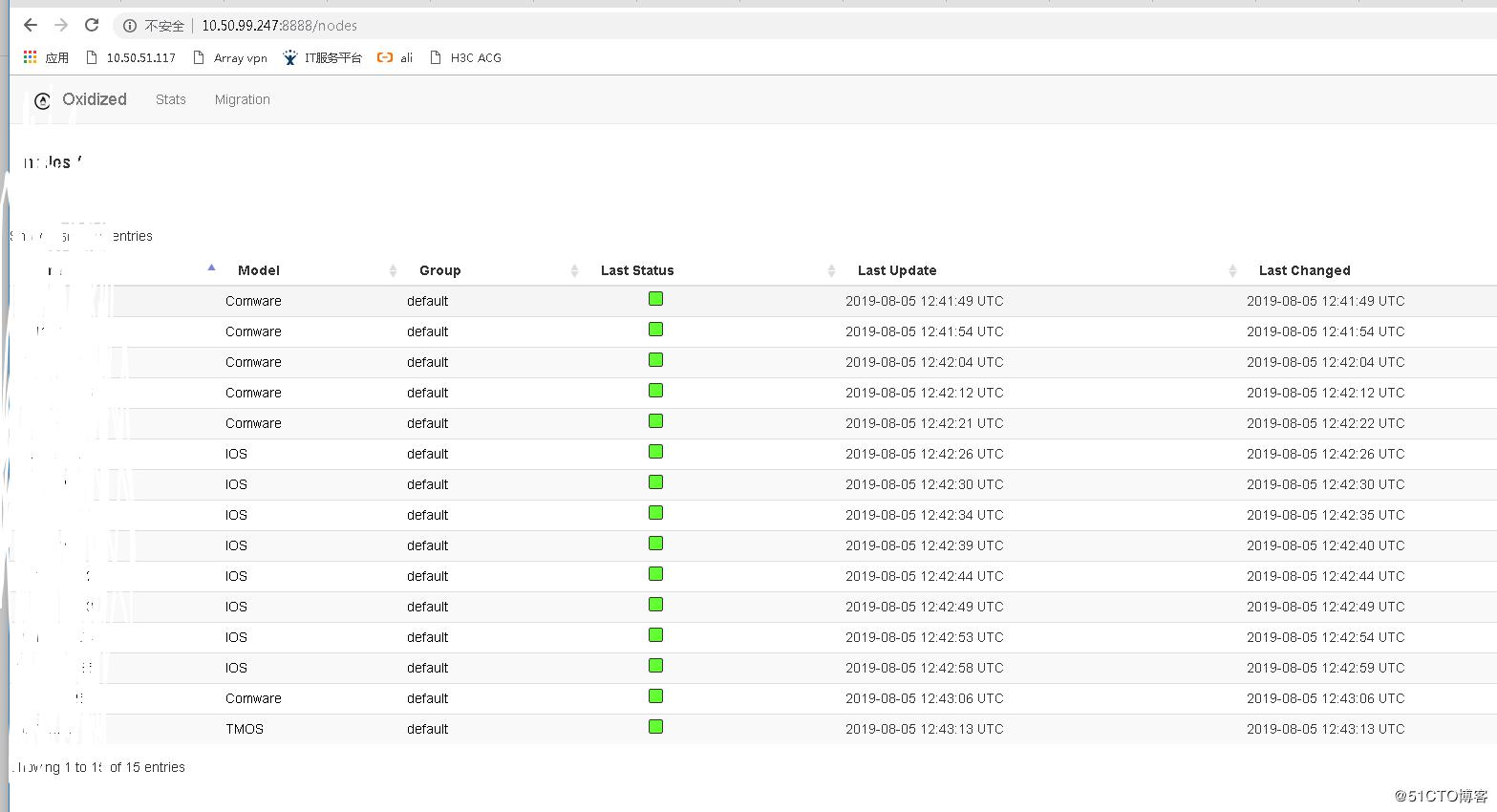
Task: Click green status square for 12:41:54 row
Action: click(655, 330)
